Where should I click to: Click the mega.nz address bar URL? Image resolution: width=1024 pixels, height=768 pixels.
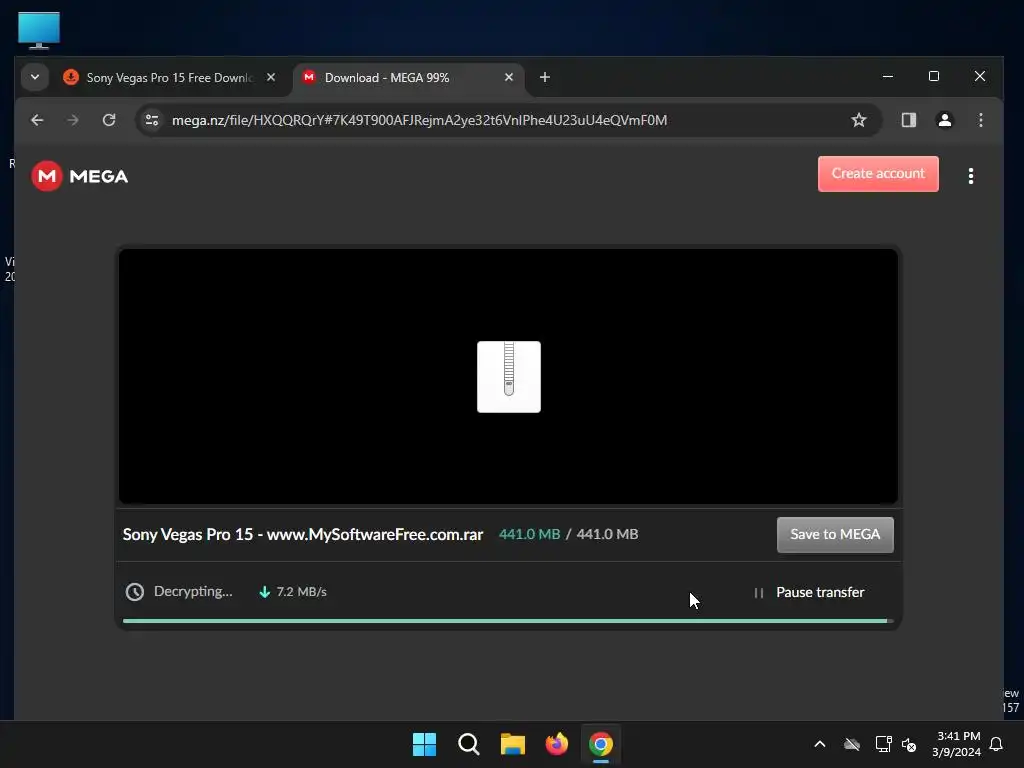pyautogui.click(x=419, y=120)
